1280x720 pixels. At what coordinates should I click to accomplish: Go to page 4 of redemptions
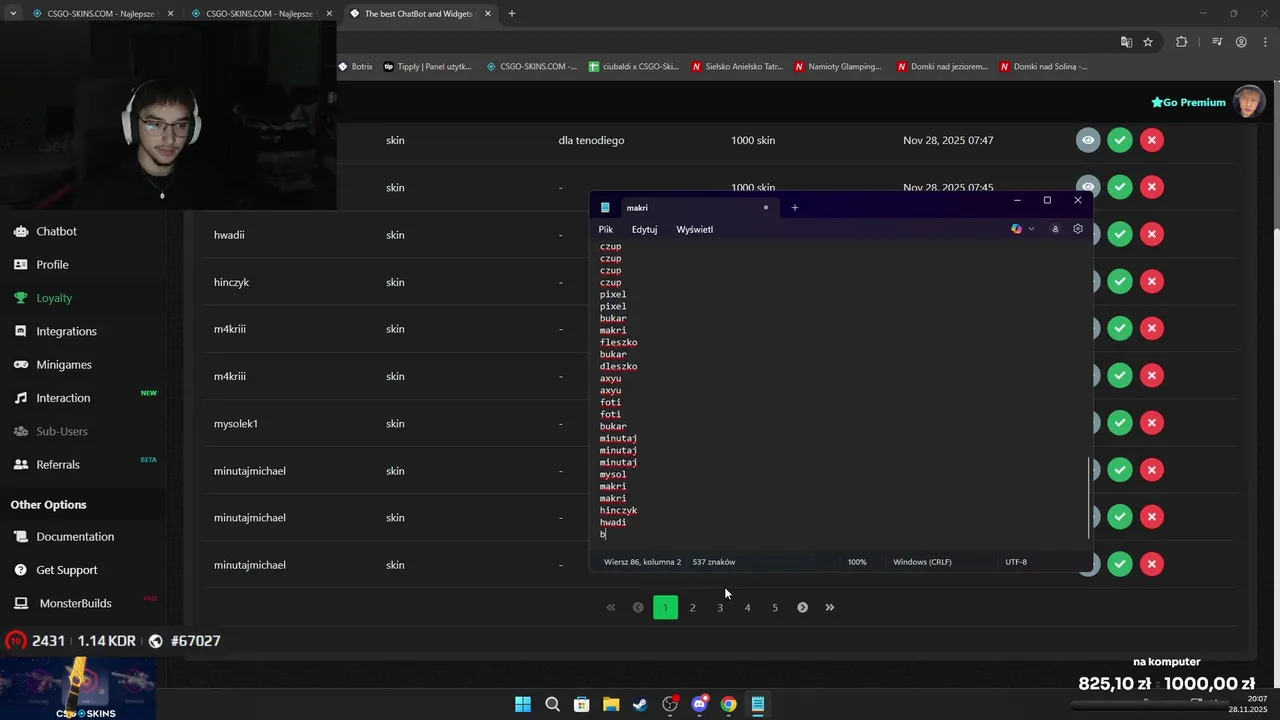(747, 607)
